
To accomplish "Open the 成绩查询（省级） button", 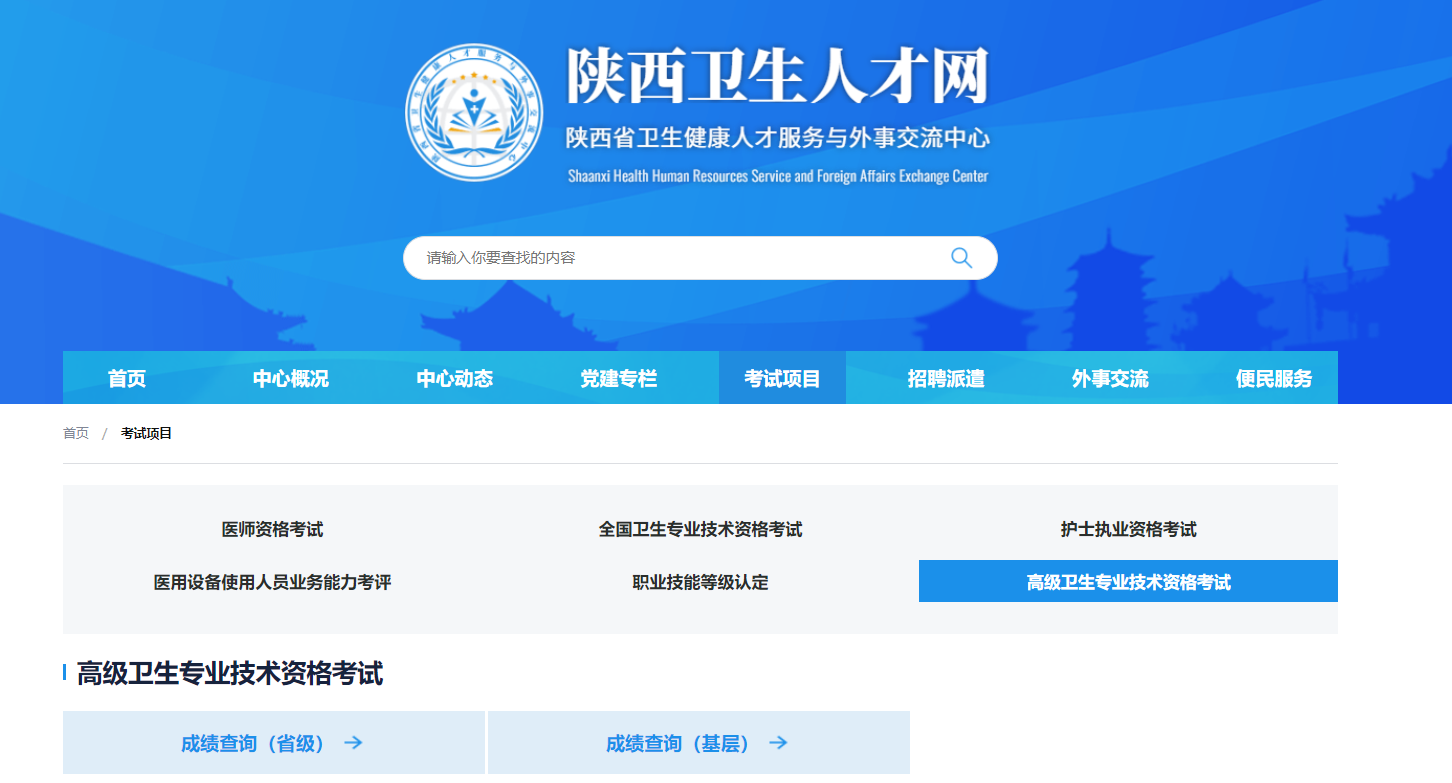I will pyautogui.click(x=273, y=743).
